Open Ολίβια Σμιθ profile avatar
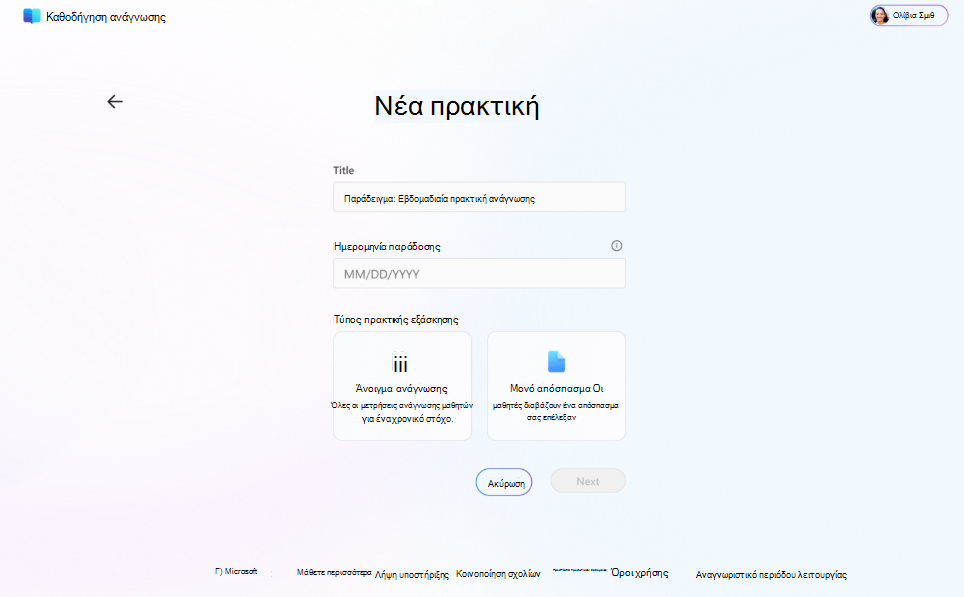 (x=880, y=15)
